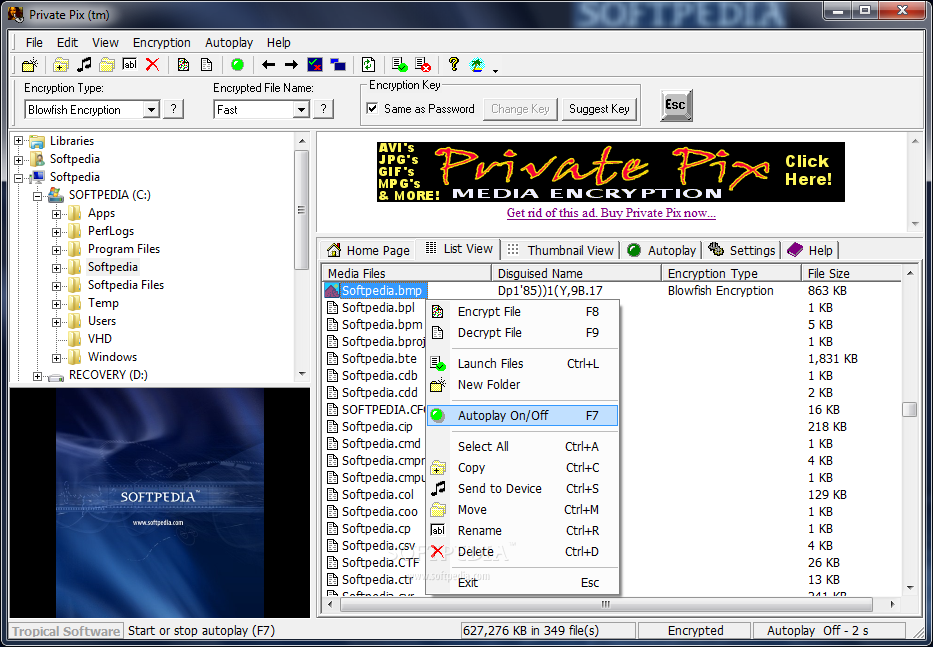
Task: Click the Change Key button
Action: [x=520, y=109]
